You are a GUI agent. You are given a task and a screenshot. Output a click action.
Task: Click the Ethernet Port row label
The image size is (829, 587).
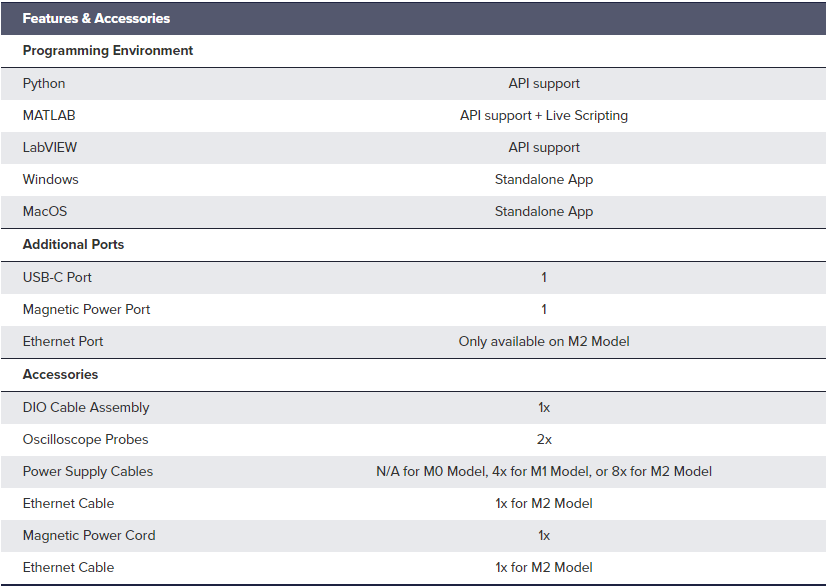63,342
